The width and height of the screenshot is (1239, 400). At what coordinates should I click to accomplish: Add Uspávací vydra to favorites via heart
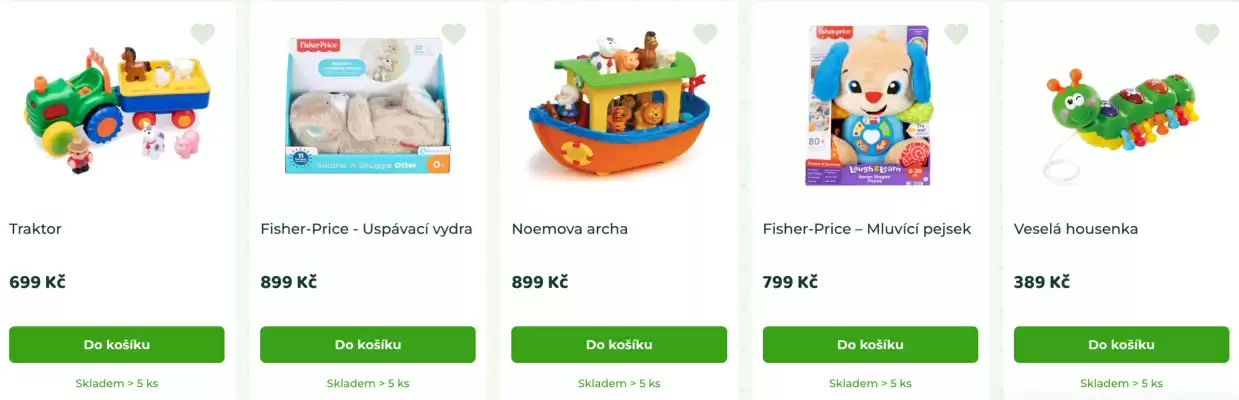coord(454,34)
